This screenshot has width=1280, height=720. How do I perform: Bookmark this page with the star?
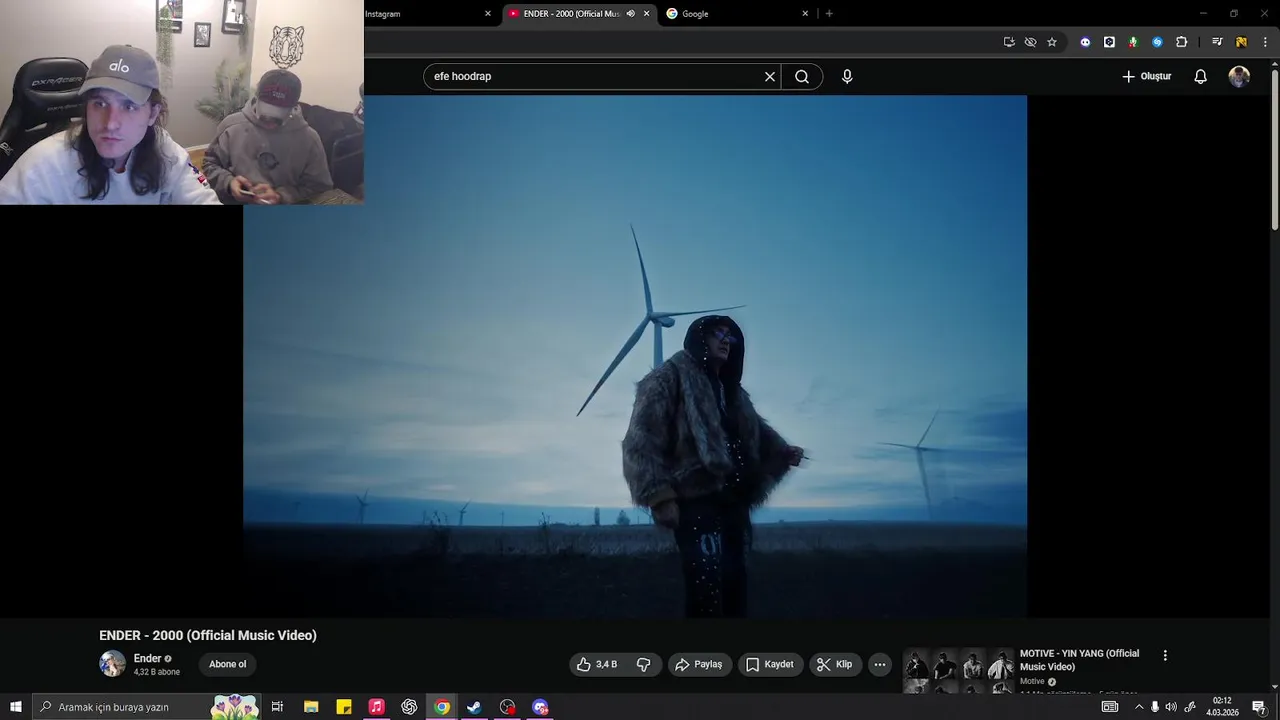point(1052,42)
